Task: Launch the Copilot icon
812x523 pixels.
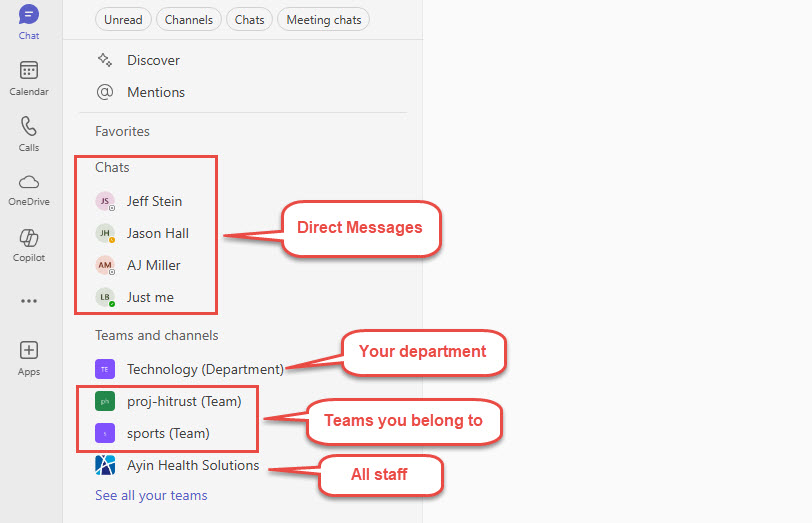Action: point(29,238)
